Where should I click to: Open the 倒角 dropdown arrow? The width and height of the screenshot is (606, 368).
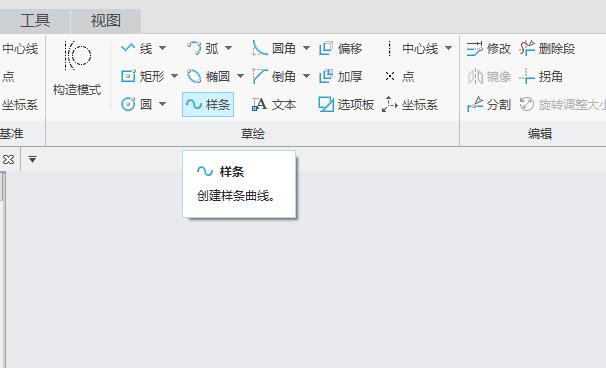306,76
